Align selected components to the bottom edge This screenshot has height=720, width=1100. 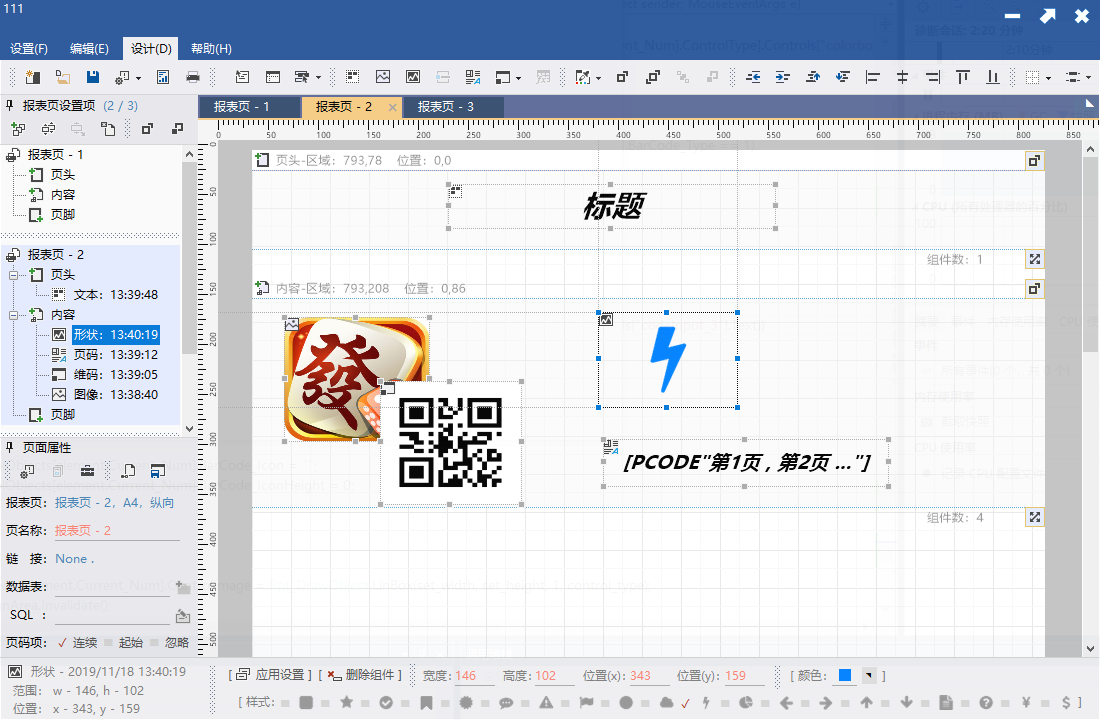point(993,77)
